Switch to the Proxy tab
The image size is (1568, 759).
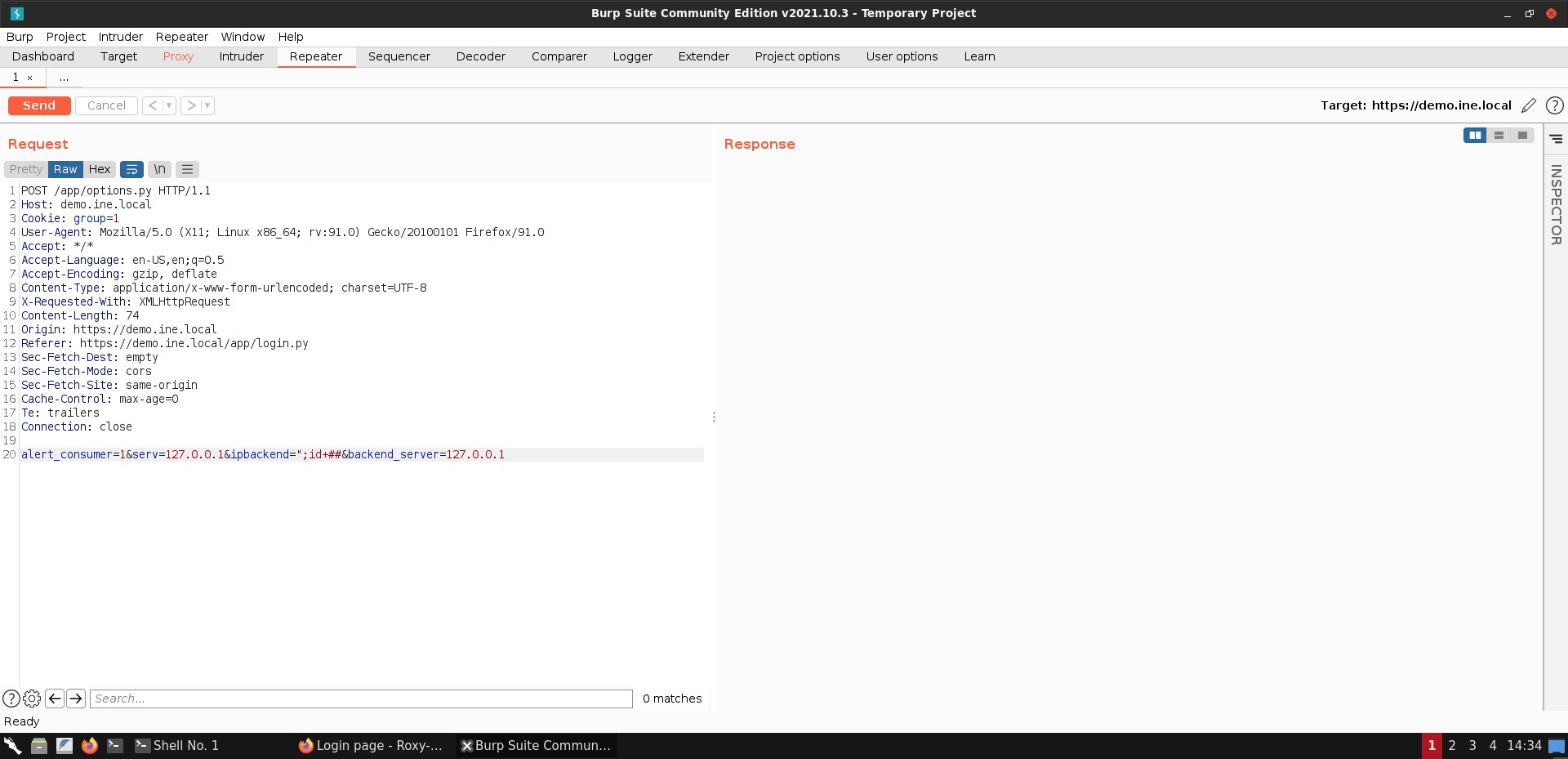[x=178, y=56]
